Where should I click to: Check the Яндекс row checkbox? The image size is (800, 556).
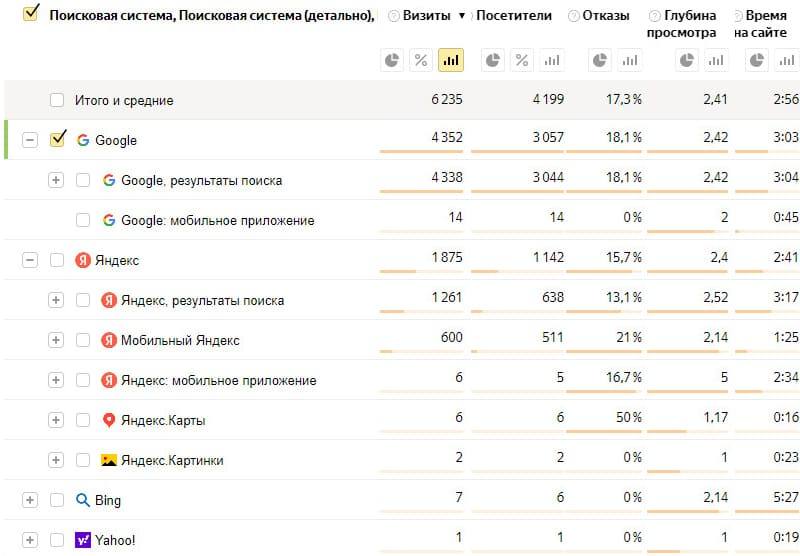coord(57,260)
